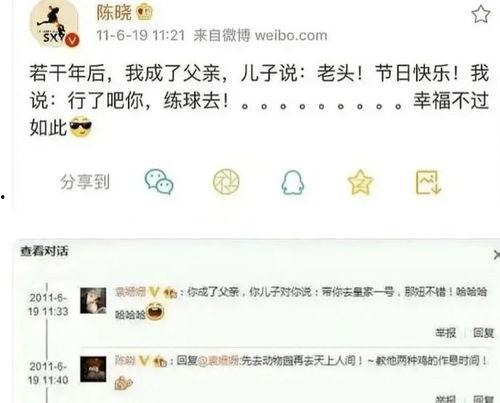
Task: Click the favorite star at top right
Action: tap(481, 14)
